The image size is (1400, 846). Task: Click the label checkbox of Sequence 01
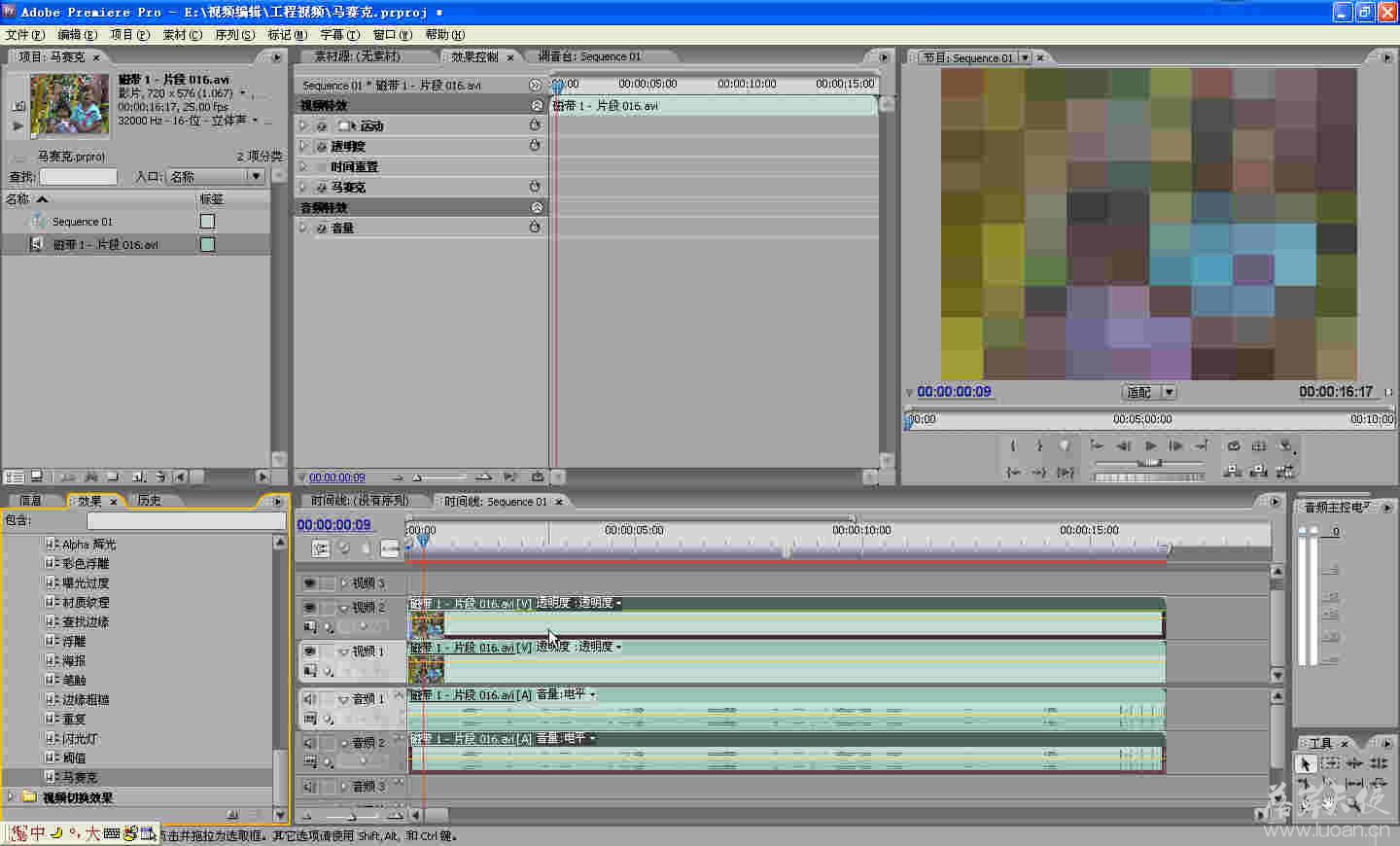click(x=207, y=222)
